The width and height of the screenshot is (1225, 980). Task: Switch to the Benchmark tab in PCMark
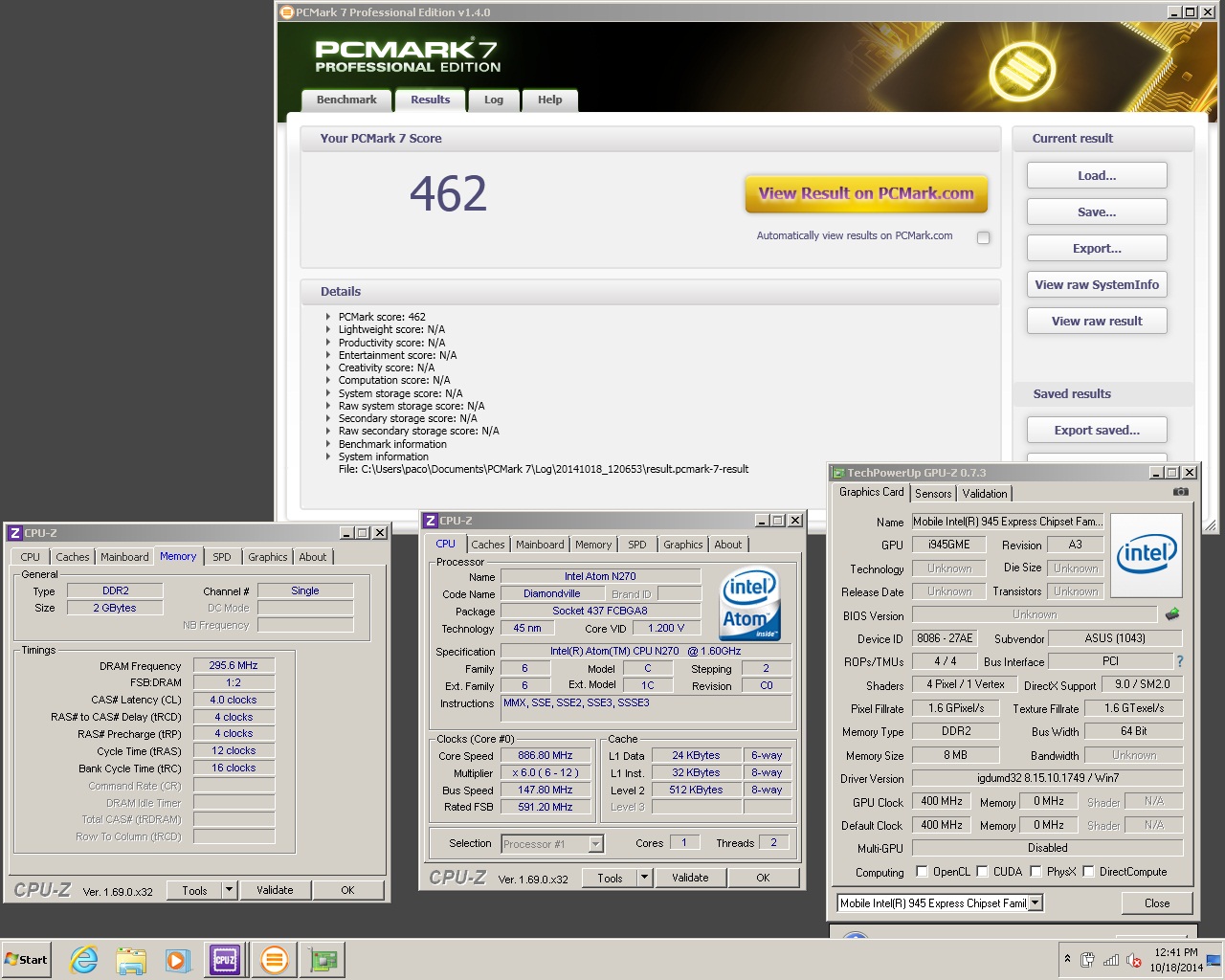point(346,100)
